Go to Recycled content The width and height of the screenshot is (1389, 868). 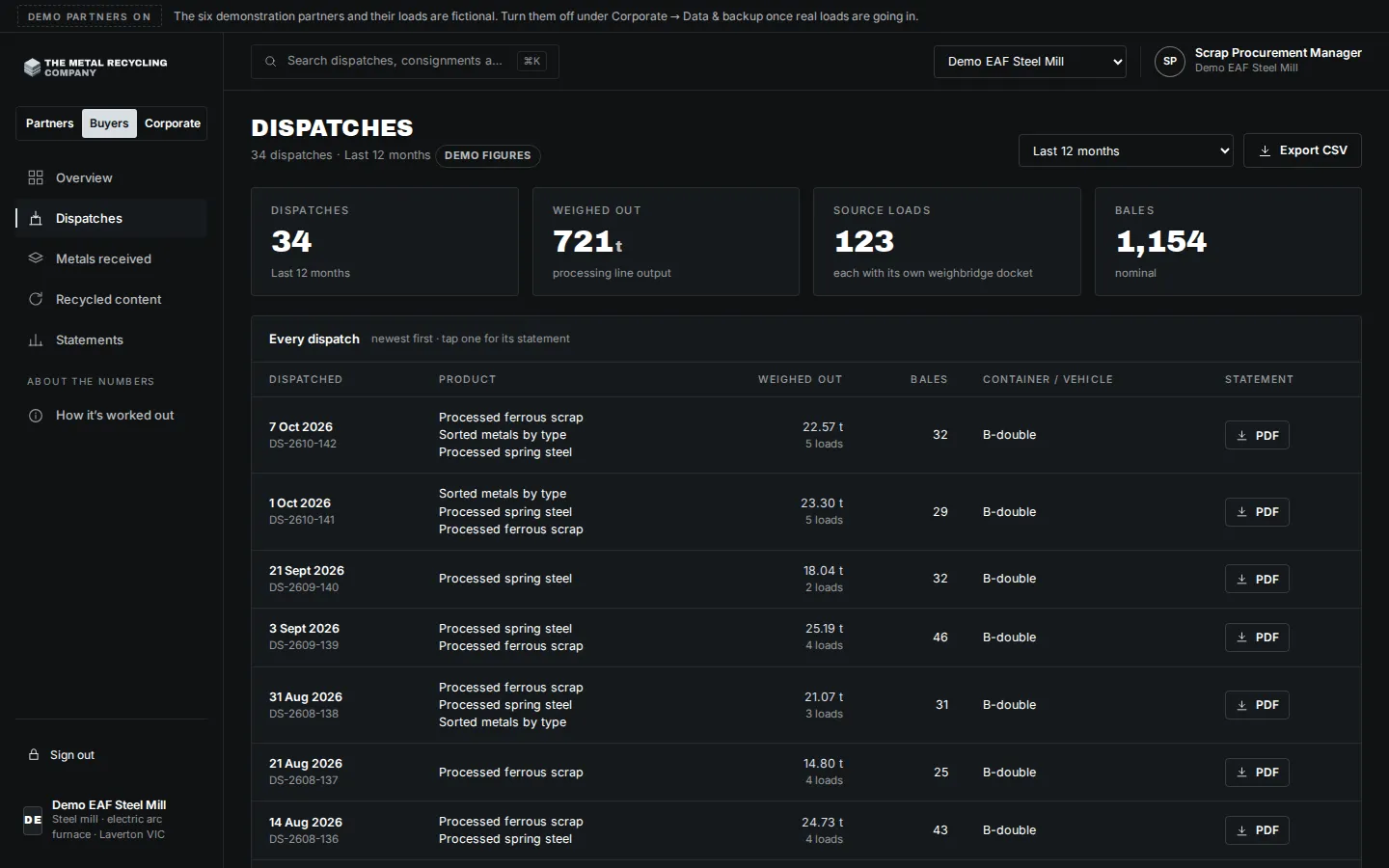(111, 299)
